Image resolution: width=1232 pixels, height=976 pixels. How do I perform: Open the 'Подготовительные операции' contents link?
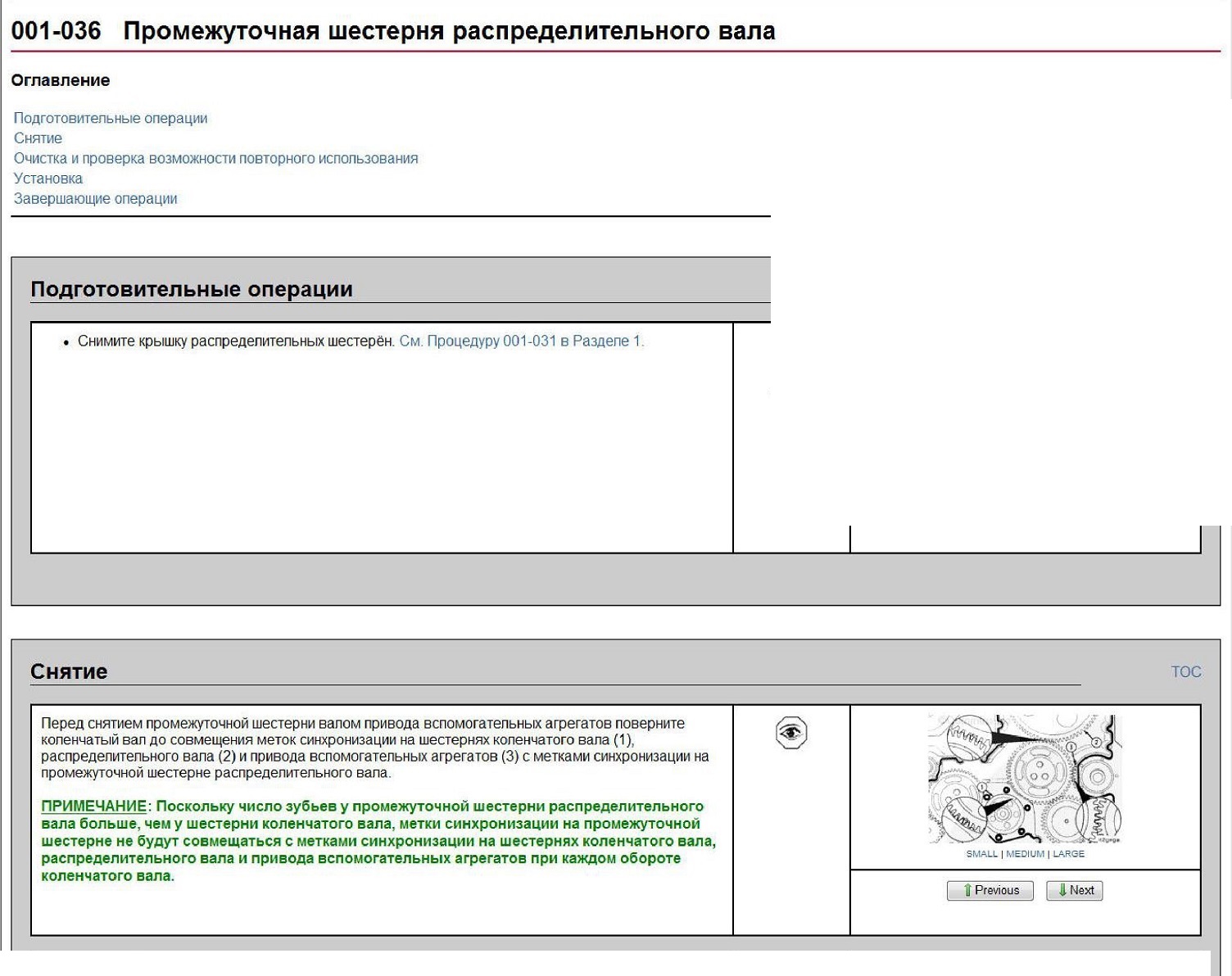[x=111, y=118]
